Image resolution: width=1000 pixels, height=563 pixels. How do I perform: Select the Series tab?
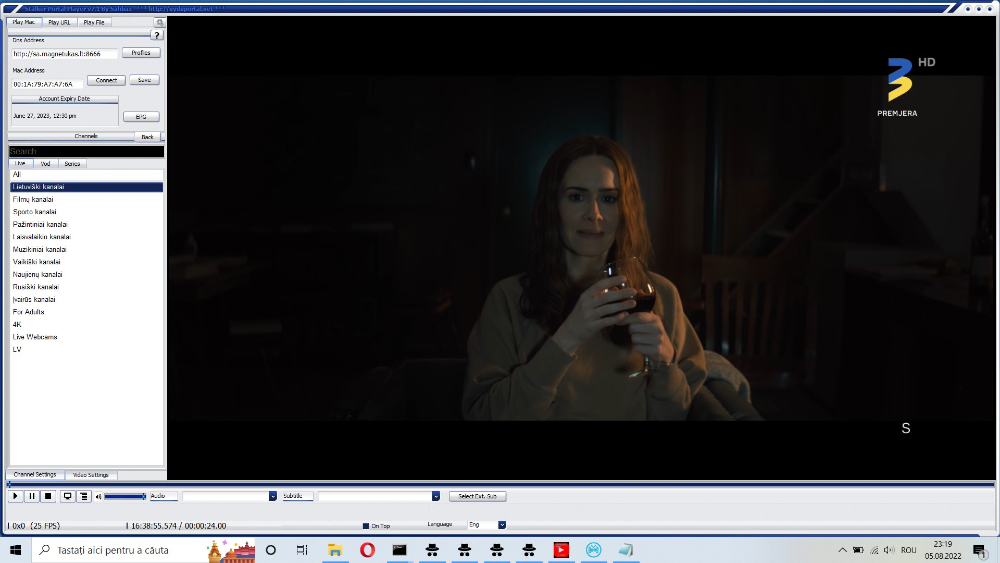point(72,164)
